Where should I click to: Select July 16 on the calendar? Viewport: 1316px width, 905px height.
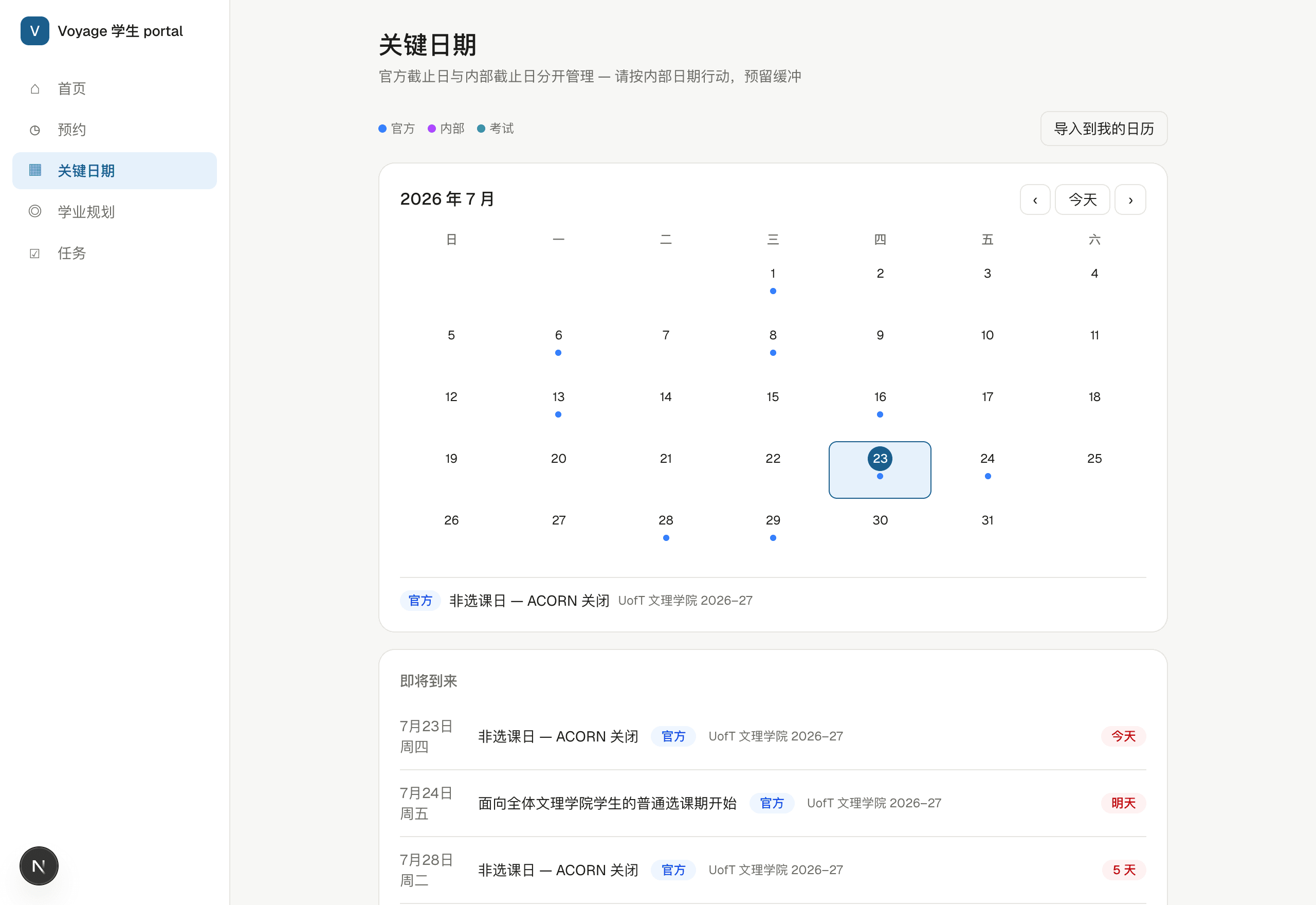[880, 408]
